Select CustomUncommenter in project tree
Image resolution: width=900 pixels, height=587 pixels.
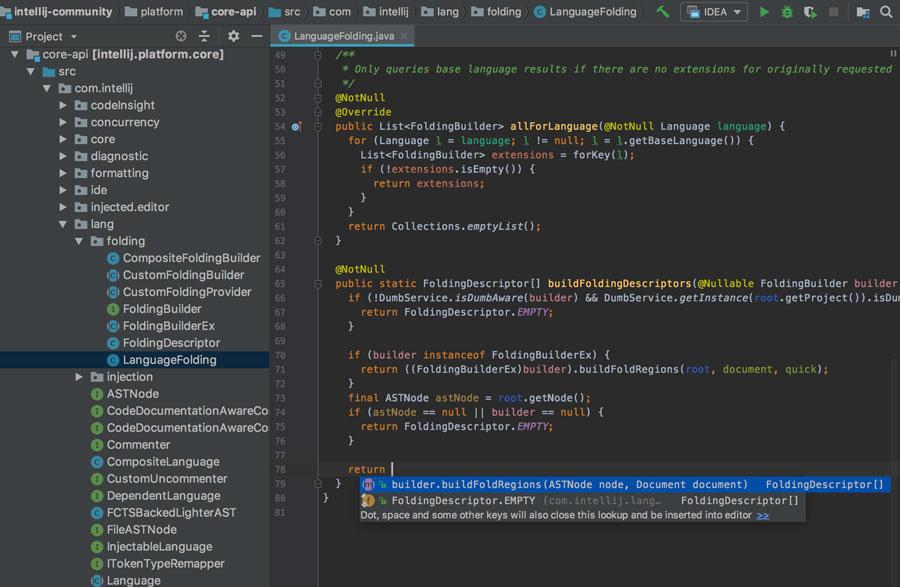(x=160, y=479)
